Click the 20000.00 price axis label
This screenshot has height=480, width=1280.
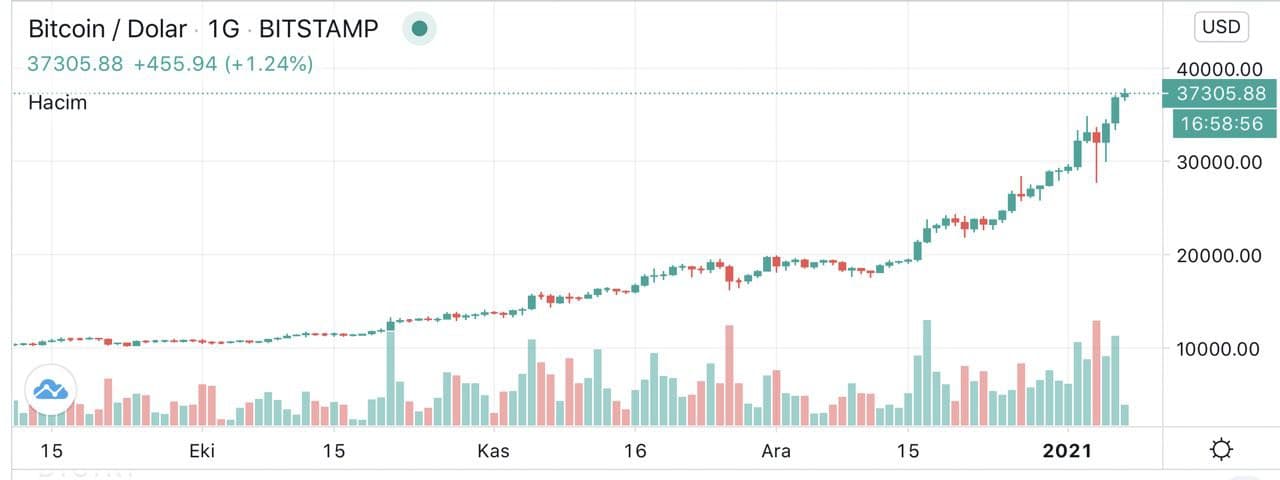[1219, 255]
